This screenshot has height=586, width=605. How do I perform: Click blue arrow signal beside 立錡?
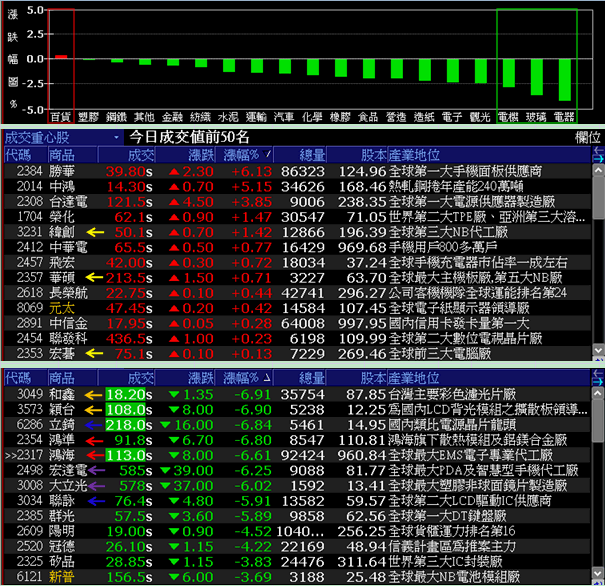point(93,425)
